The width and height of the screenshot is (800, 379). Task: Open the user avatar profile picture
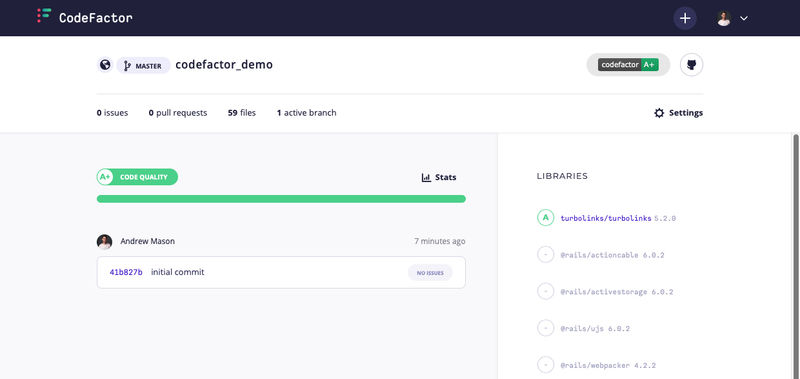(723, 18)
